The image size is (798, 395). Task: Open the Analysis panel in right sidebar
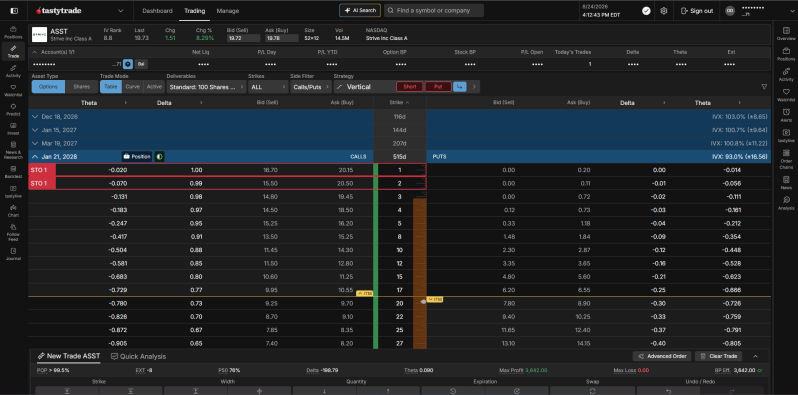click(786, 203)
